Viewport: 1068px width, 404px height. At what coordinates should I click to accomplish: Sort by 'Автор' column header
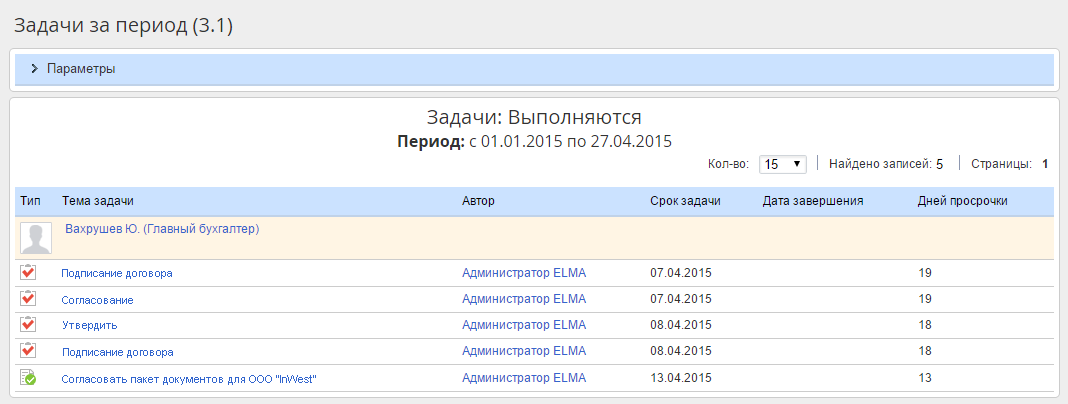pyautogui.click(x=478, y=201)
